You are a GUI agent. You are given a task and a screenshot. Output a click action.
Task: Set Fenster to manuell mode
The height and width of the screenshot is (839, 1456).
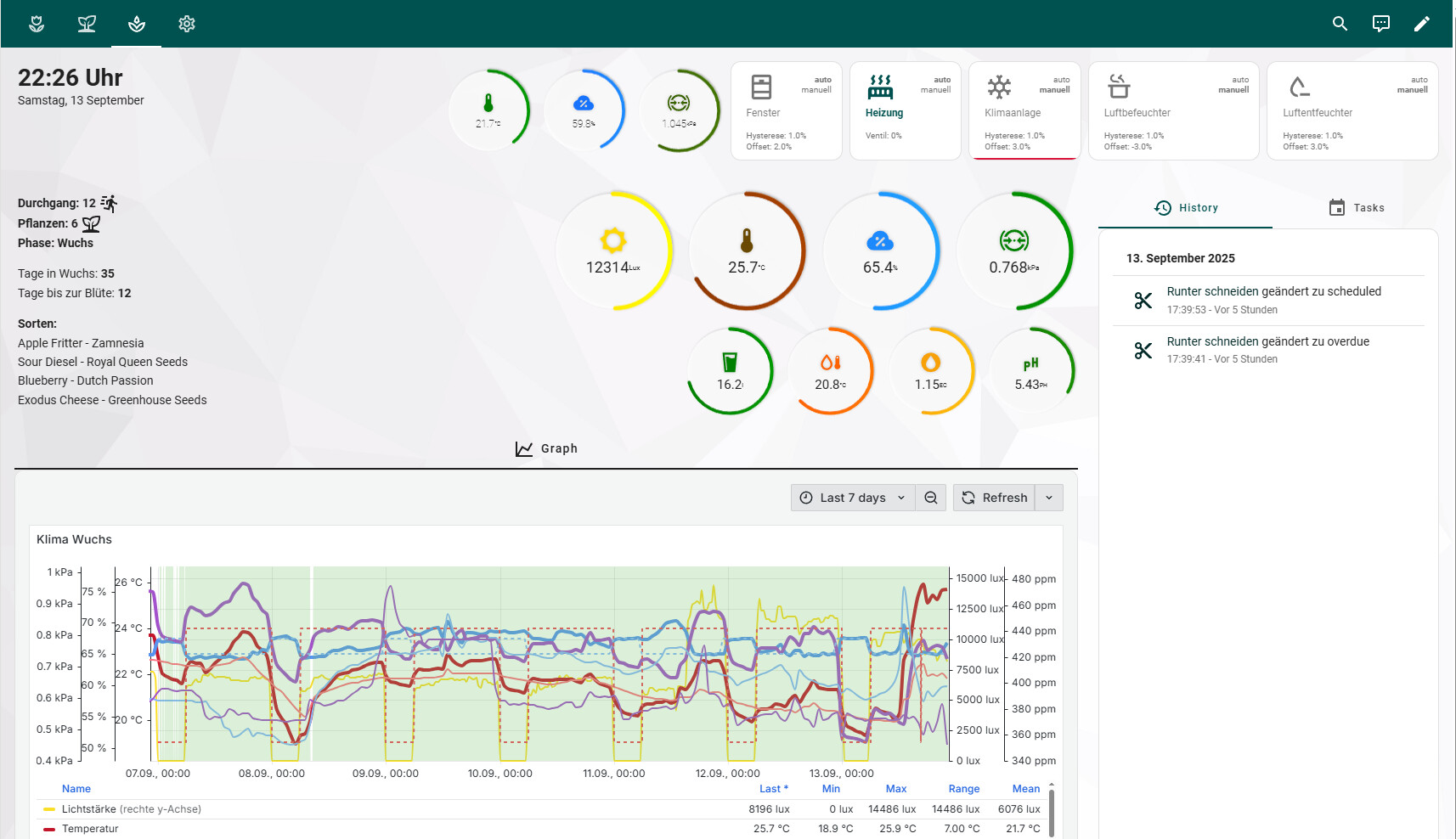click(816, 90)
